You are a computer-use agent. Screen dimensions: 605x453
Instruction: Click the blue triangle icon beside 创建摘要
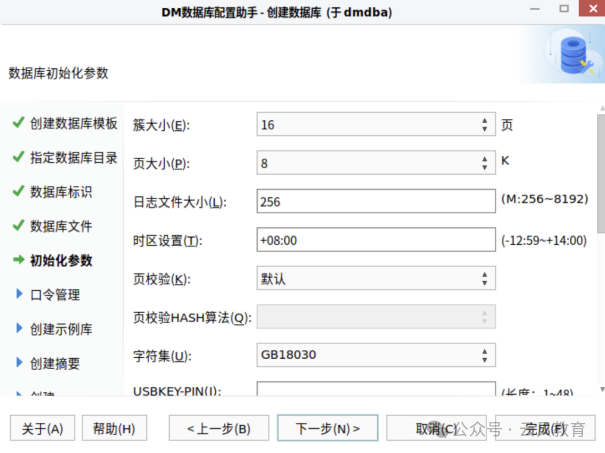pyautogui.click(x=19, y=362)
